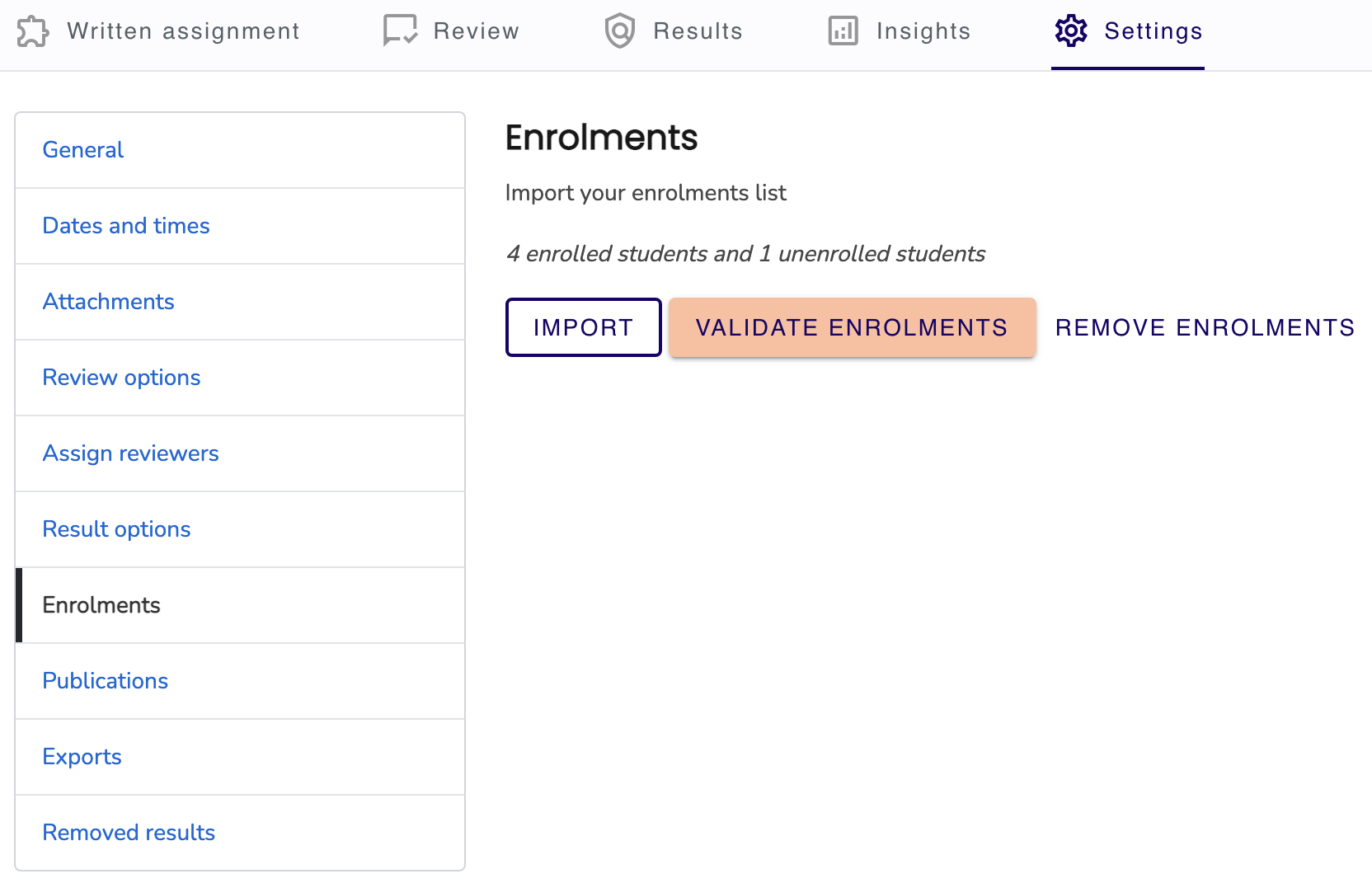This screenshot has width=1372, height=883.
Task: Open the Insights tab
Action: 900,31
